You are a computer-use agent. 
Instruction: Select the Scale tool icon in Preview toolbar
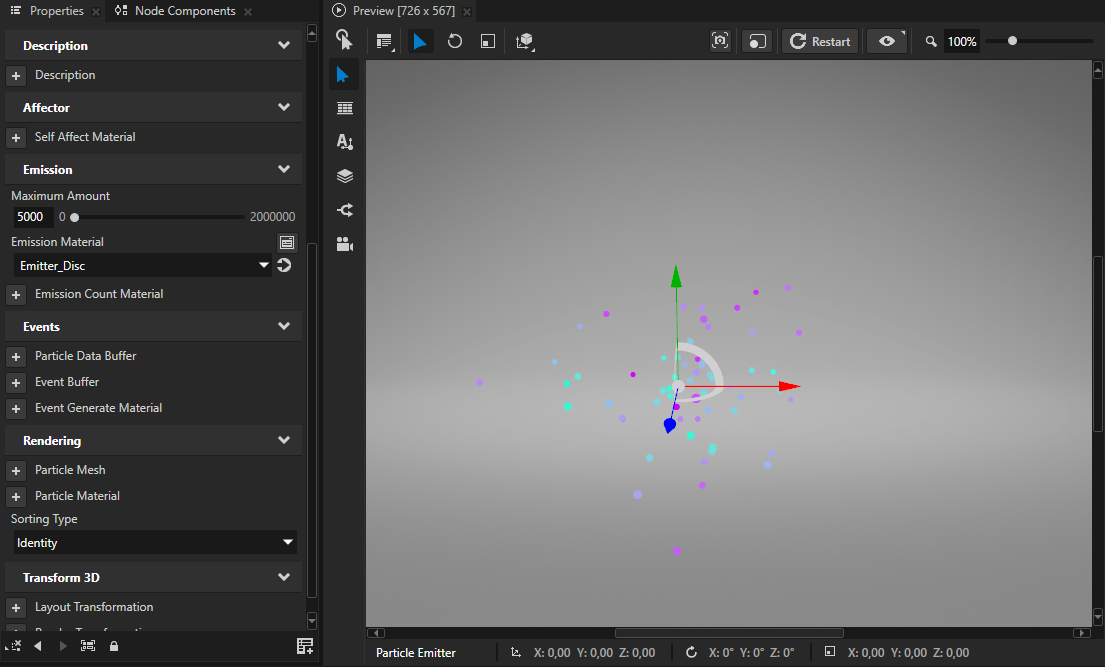[488, 42]
